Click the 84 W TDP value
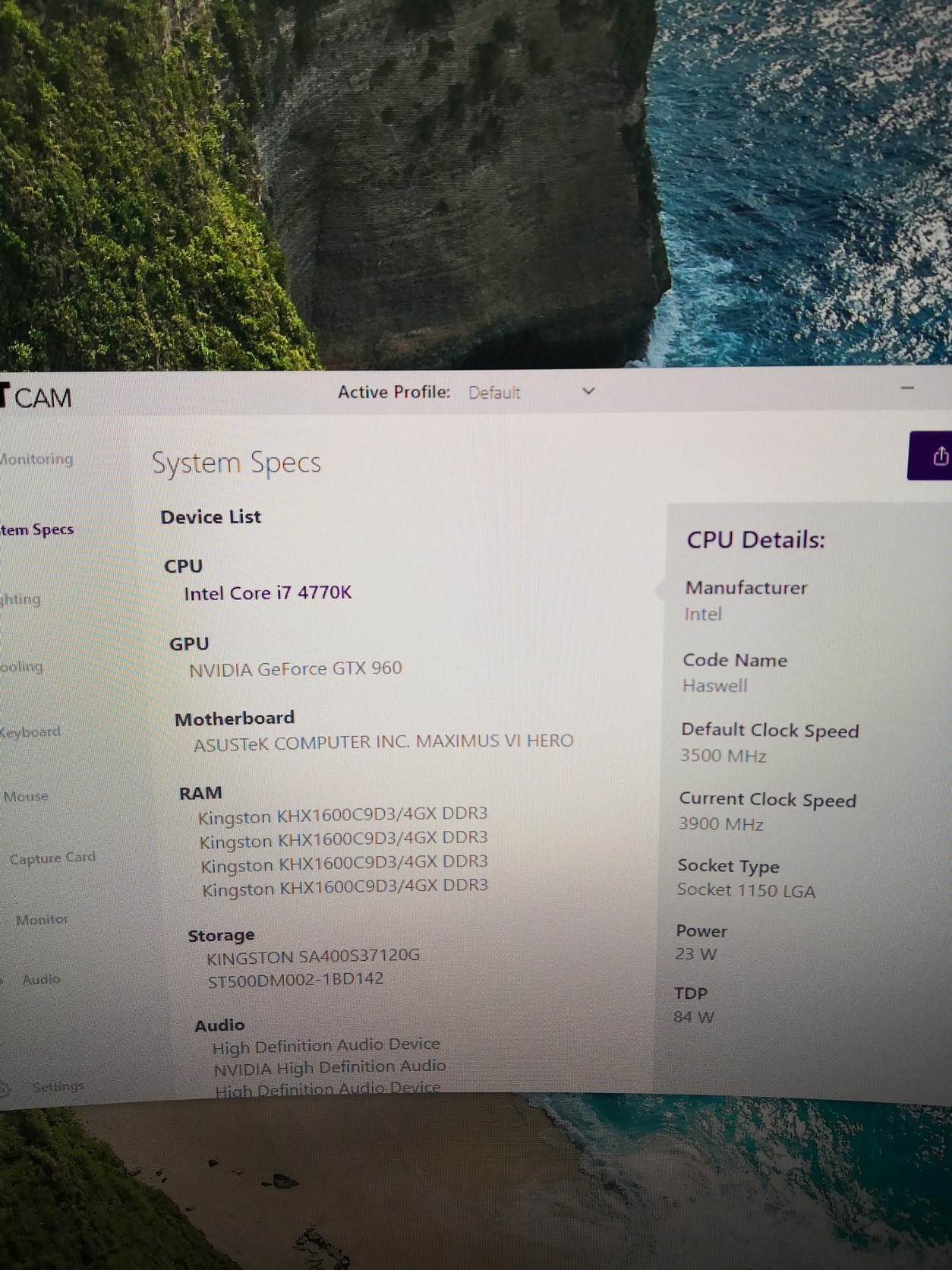 pos(693,1017)
